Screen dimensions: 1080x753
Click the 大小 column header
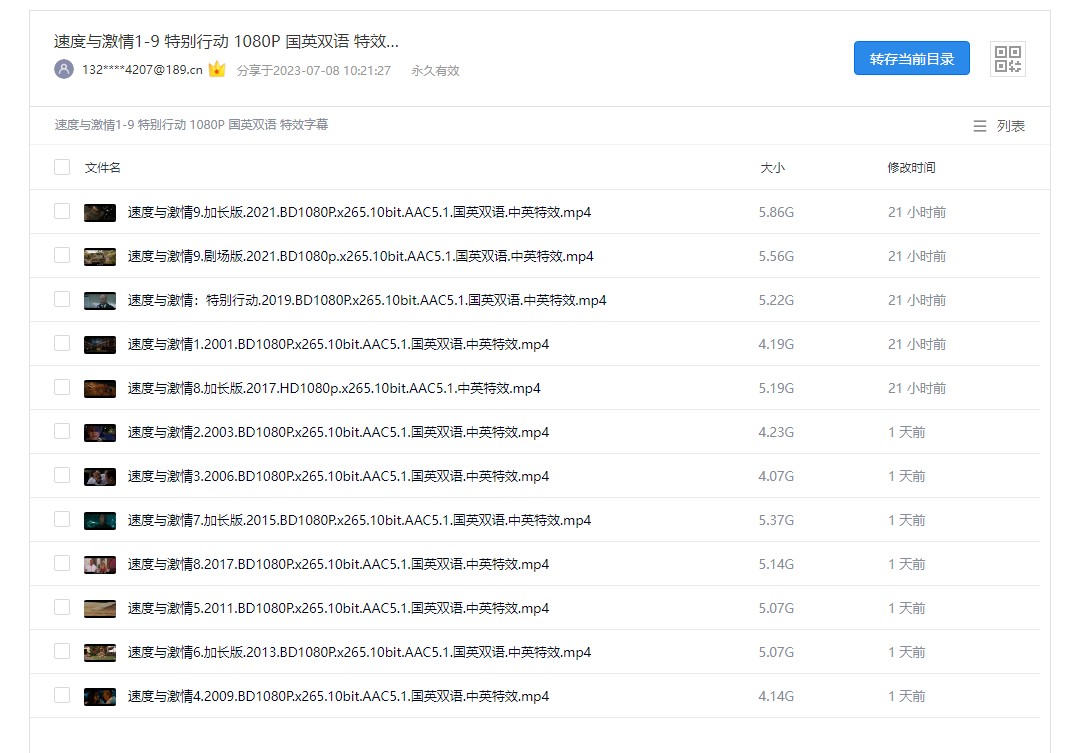point(772,167)
